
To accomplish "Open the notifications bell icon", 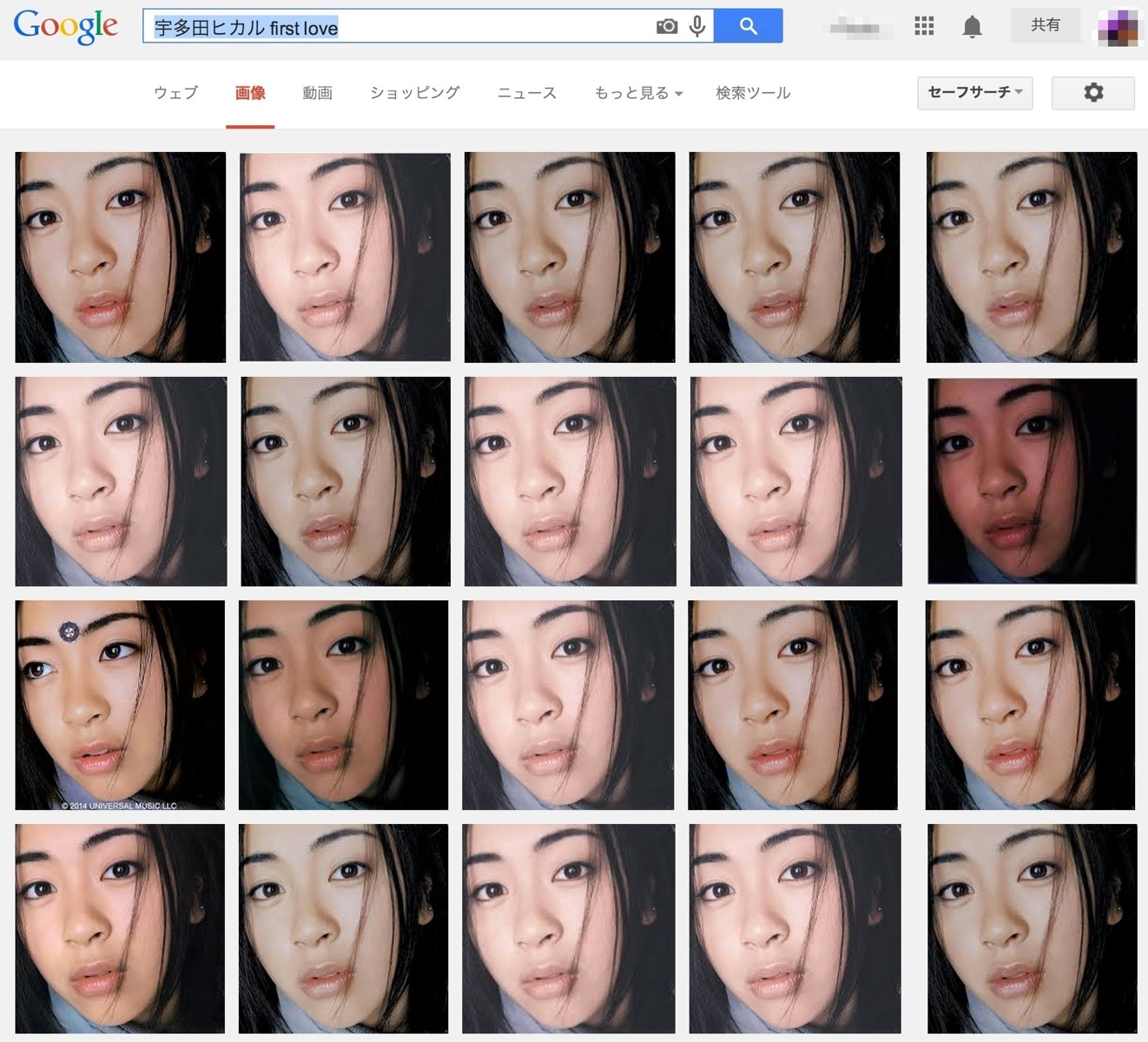I will [973, 27].
